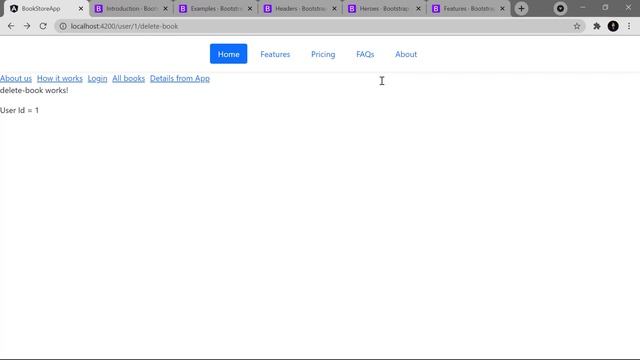640x360 pixels.
Task: Close the Features Bootstrap tab
Action: click(502, 9)
